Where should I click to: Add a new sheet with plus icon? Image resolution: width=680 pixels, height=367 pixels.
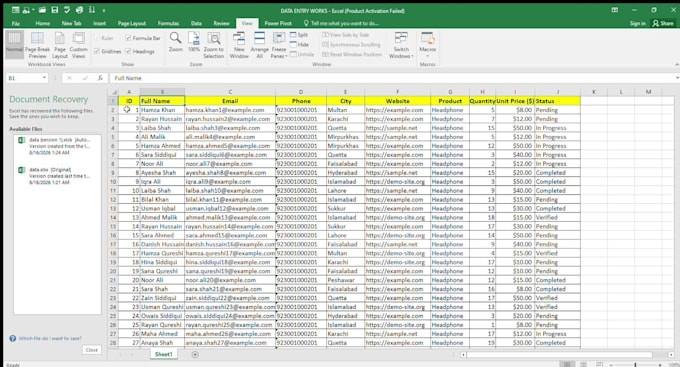[x=195, y=354]
